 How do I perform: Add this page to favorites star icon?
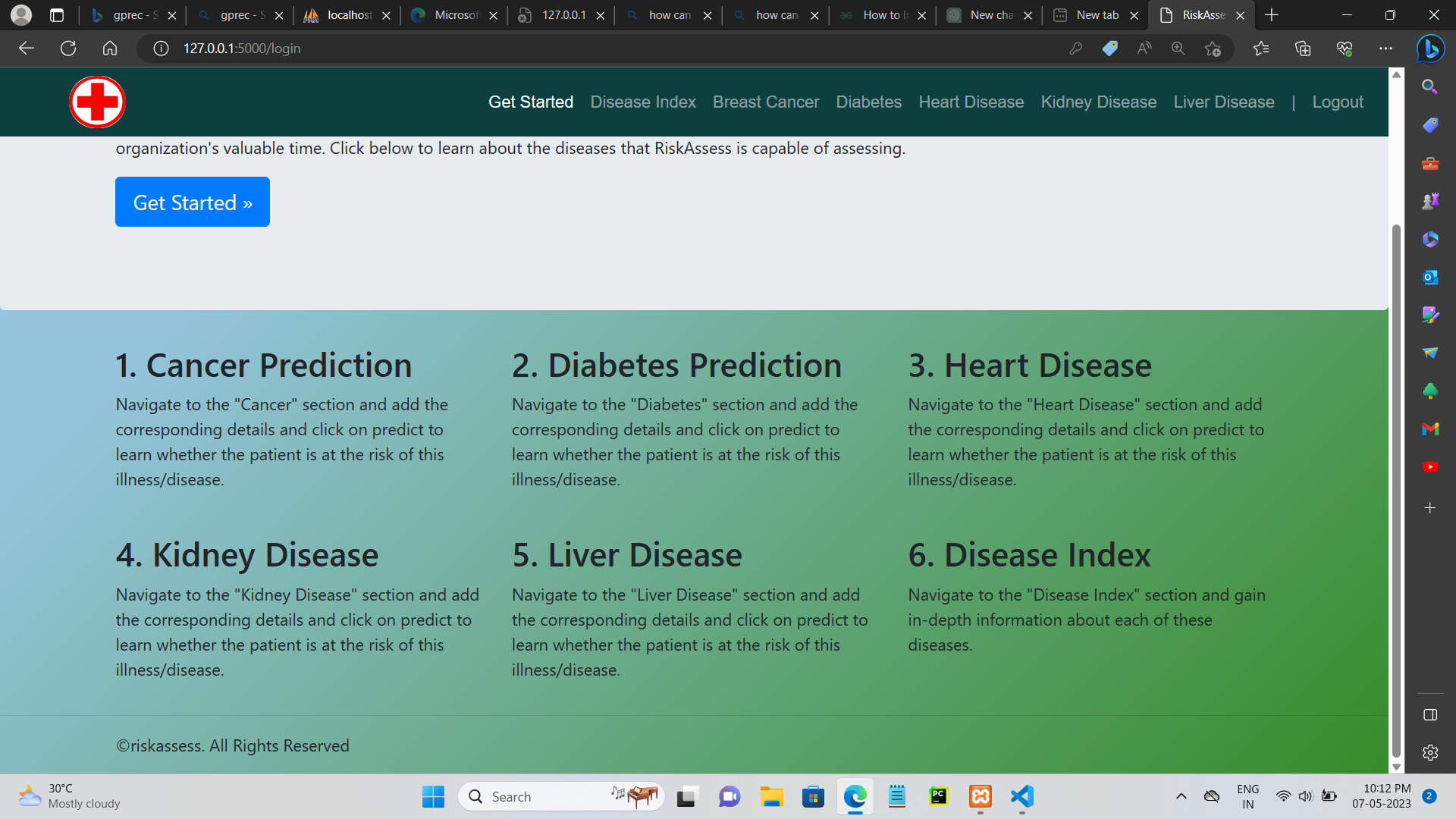tap(1213, 49)
